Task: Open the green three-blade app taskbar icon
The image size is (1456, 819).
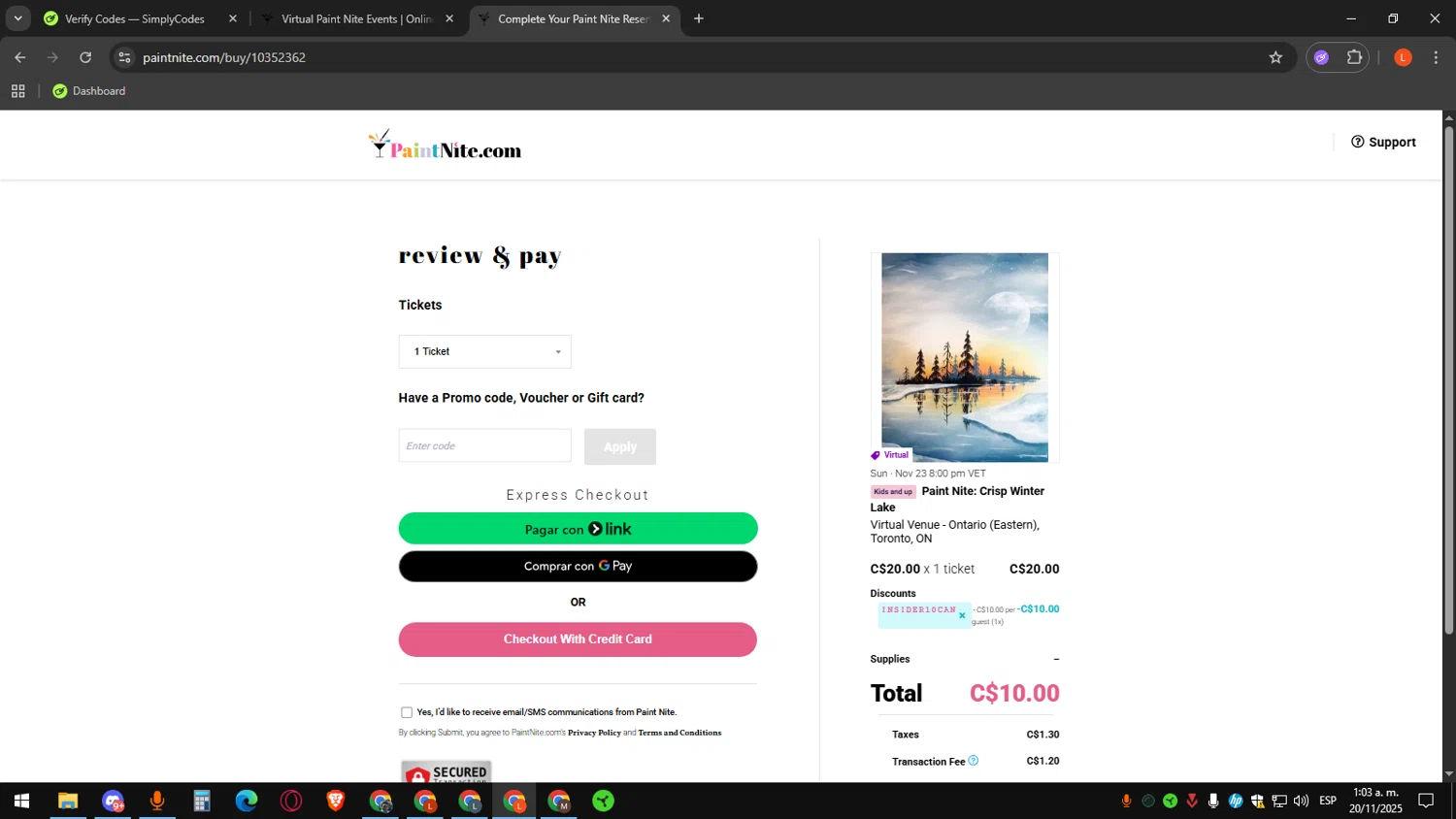Action: 604,801
